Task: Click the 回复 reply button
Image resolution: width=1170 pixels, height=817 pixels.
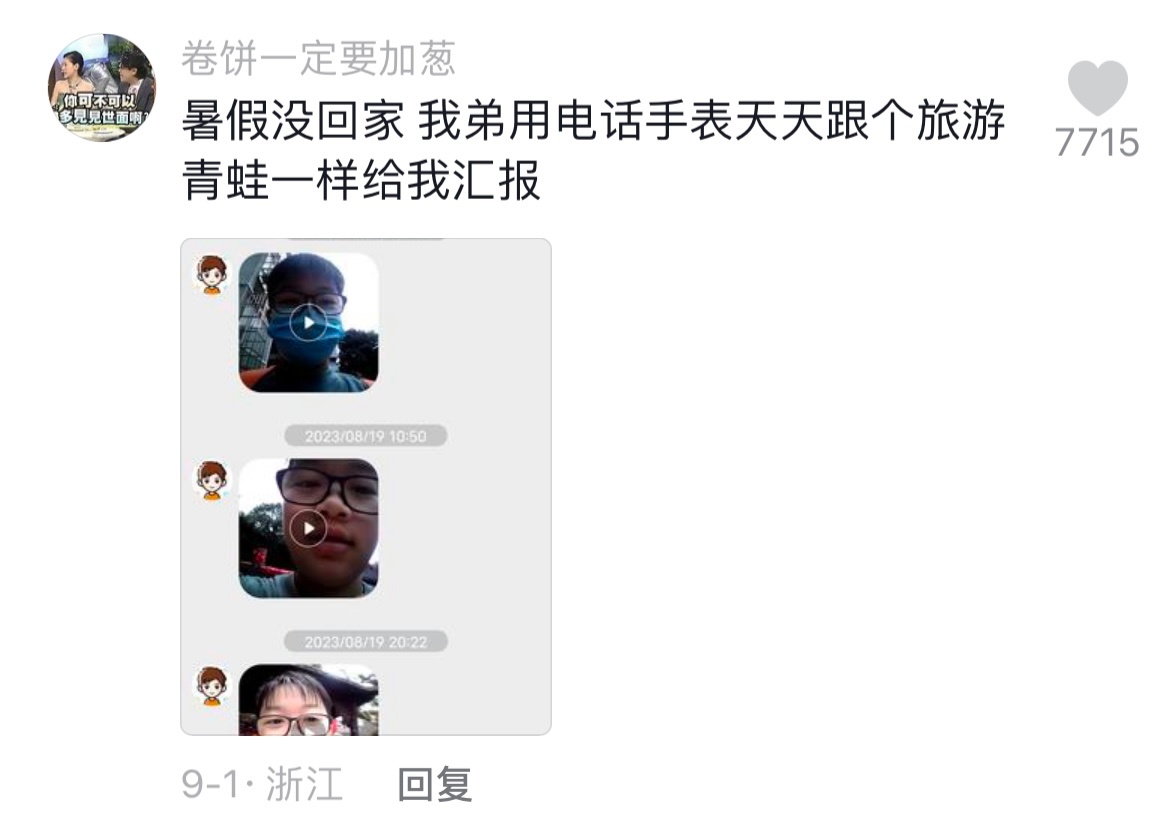Action: point(435,784)
